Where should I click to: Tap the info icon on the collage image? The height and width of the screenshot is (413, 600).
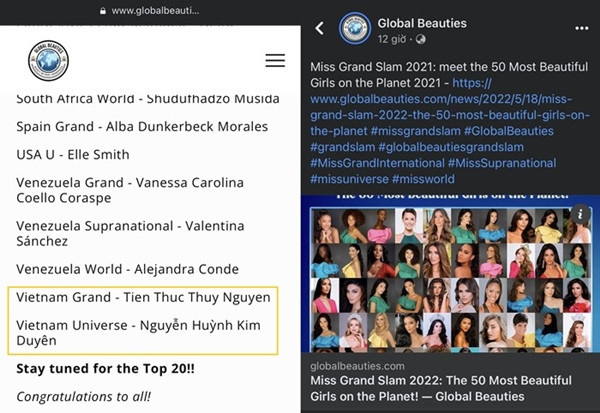click(580, 214)
